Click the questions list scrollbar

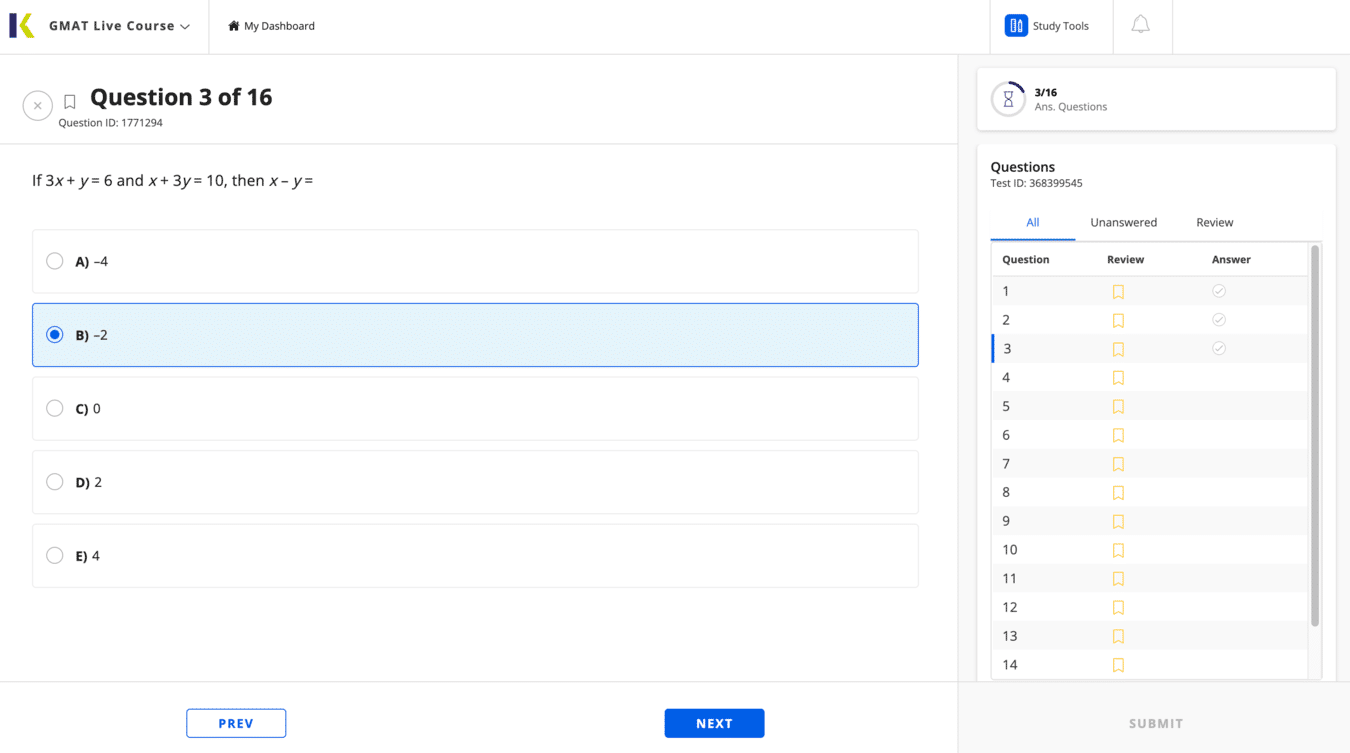[1314, 435]
